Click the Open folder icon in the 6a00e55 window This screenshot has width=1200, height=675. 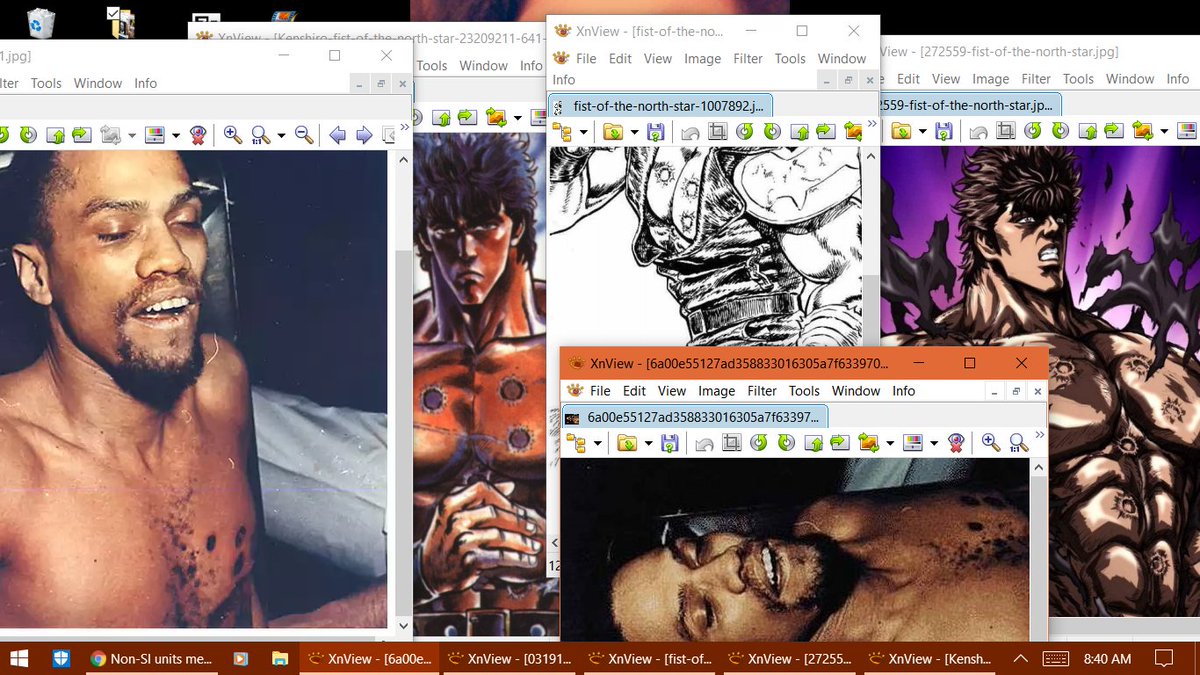[x=626, y=442]
